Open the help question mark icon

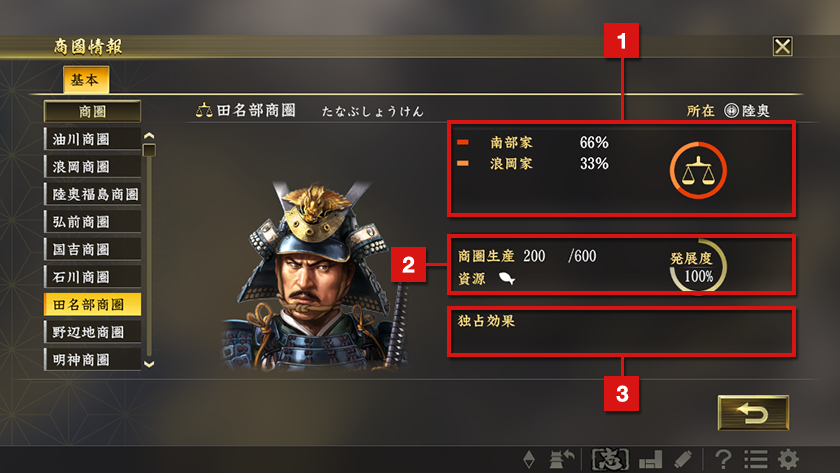coord(723,459)
